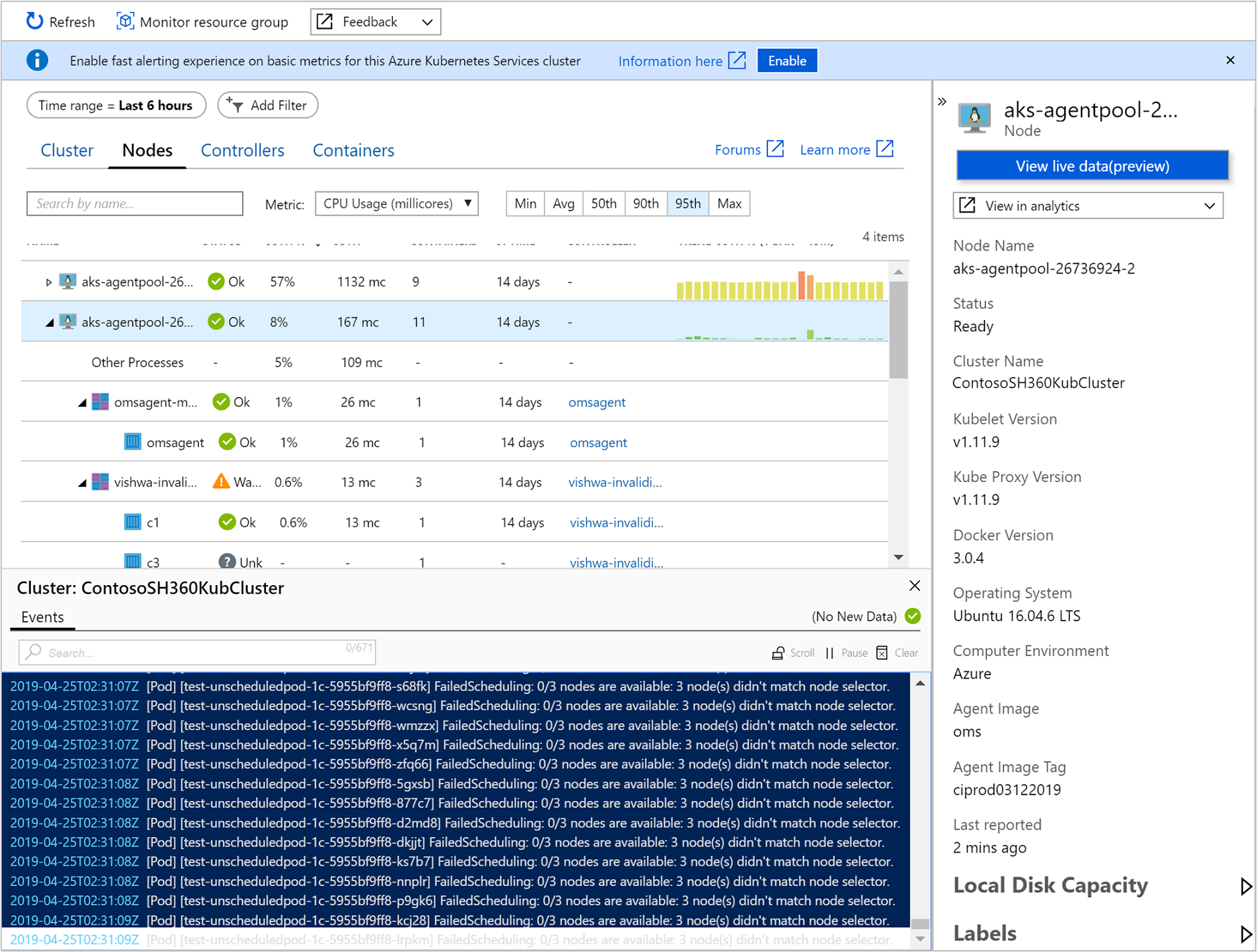
Task: Click View live data(preview) button
Action: (x=1092, y=166)
